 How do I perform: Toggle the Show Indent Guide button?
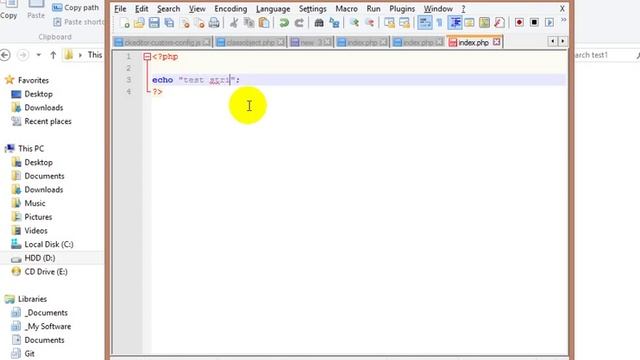point(455,23)
